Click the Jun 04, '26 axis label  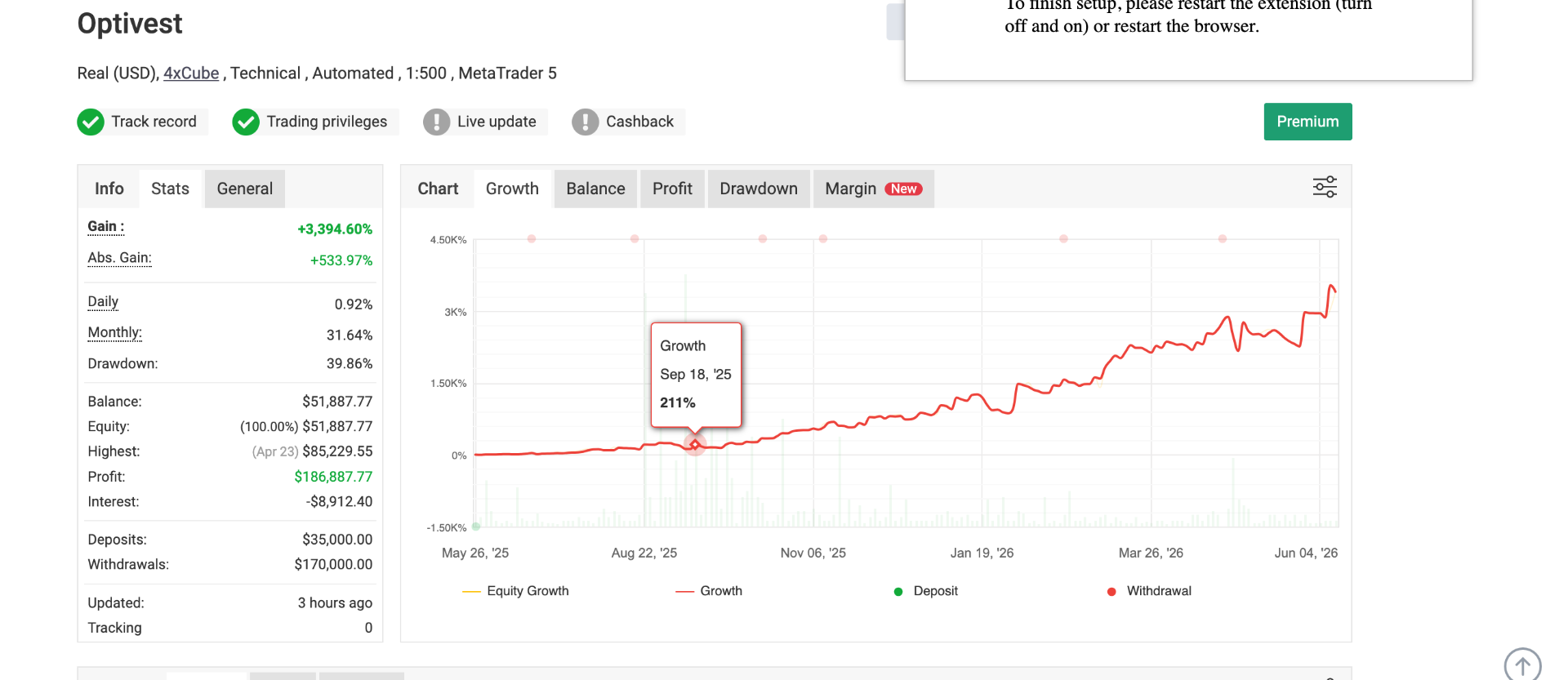tap(1306, 553)
